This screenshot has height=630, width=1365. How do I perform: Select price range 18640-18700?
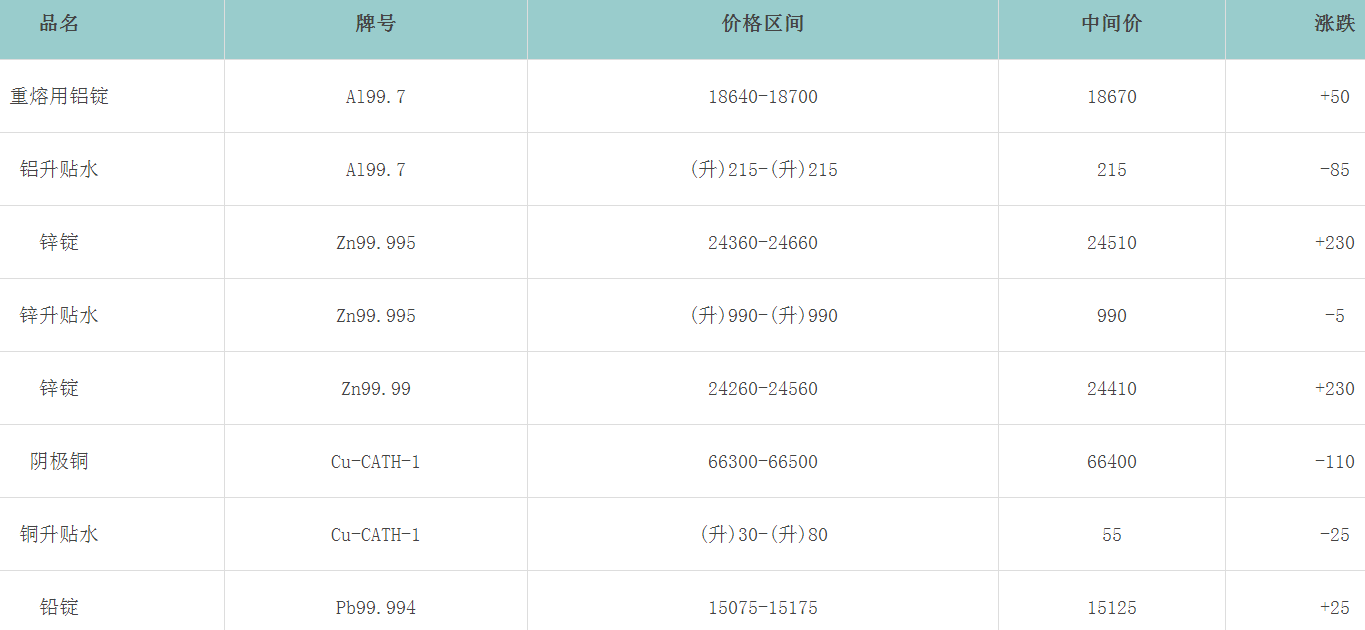coord(762,97)
